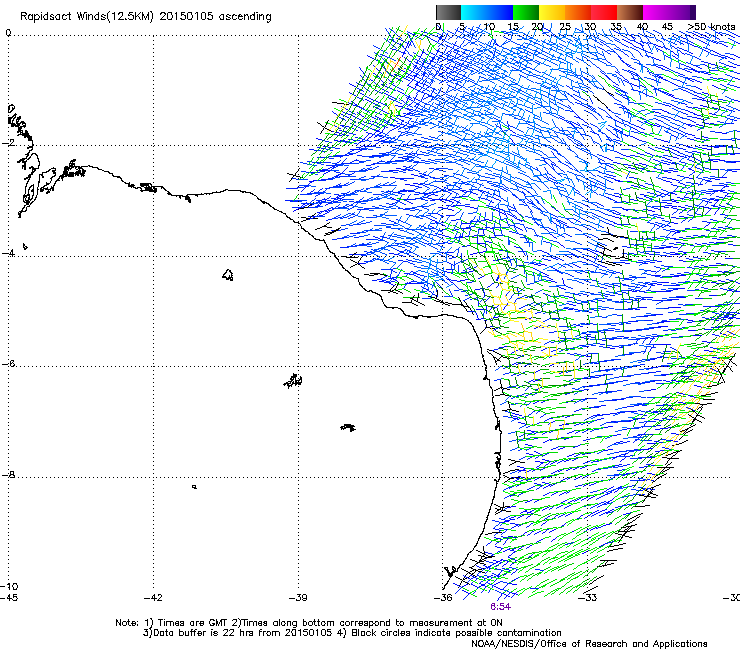
Task: Click the legend label "45"
Action: coord(667,26)
